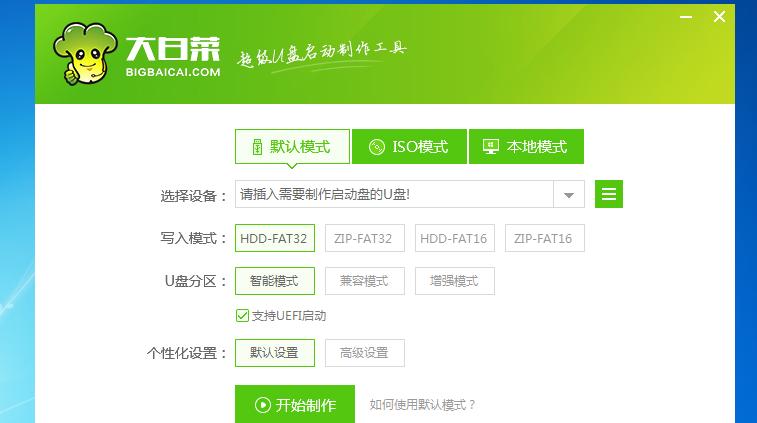The width and height of the screenshot is (757, 423).
Task: Click the 大白菜 brand title
Action: coord(173,49)
